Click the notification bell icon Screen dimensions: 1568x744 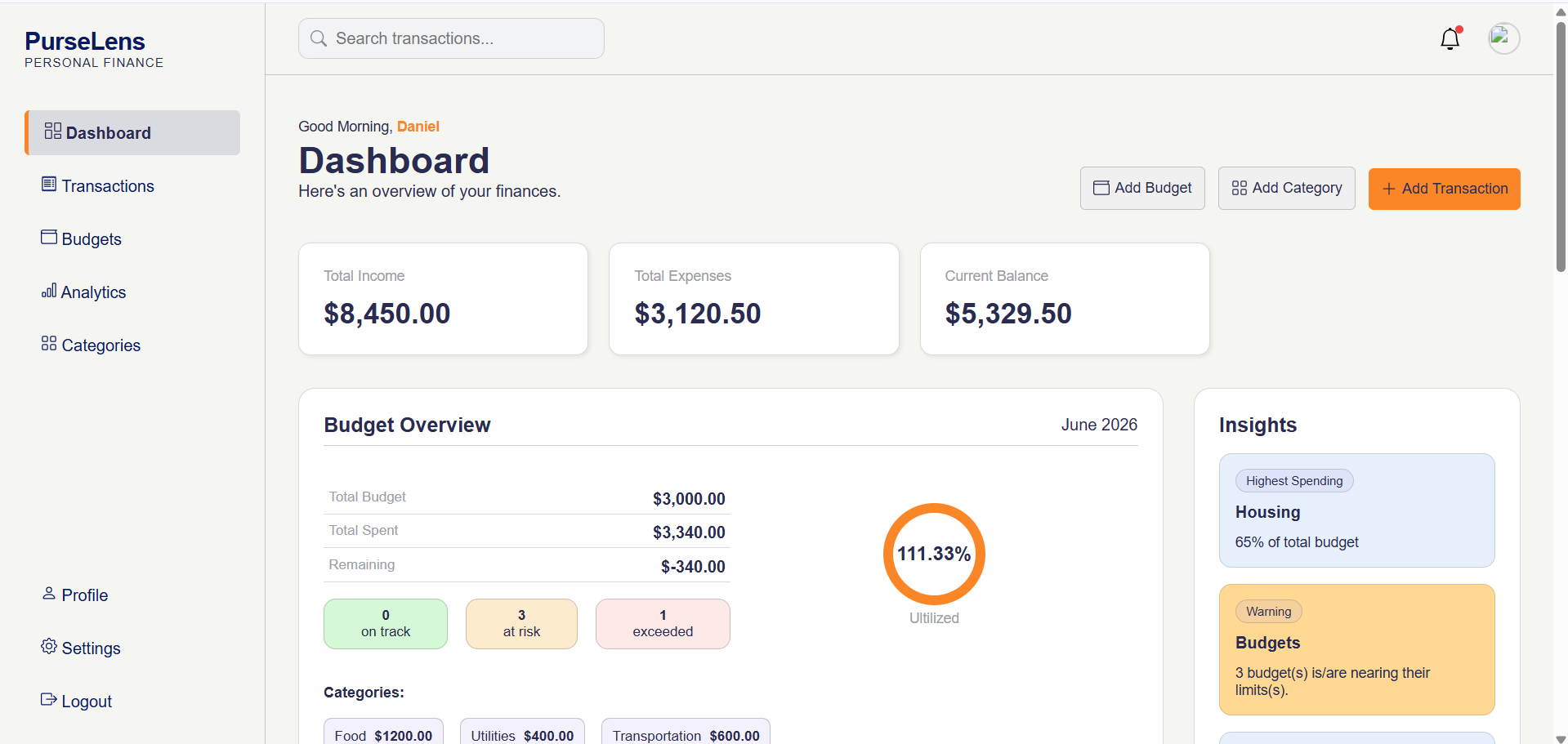(x=1450, y=38)
